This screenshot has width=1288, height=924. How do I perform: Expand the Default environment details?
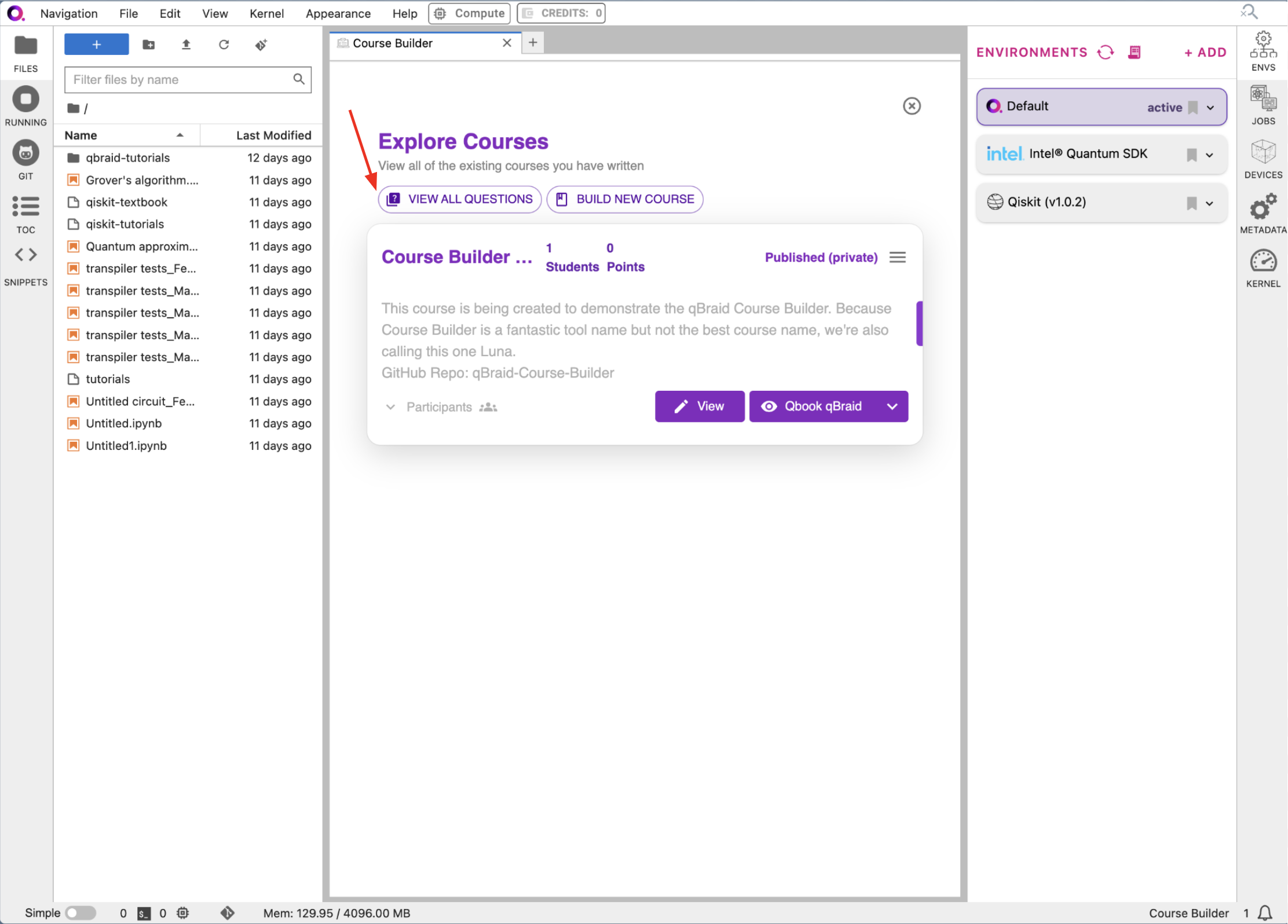(x=1210, y=107)
